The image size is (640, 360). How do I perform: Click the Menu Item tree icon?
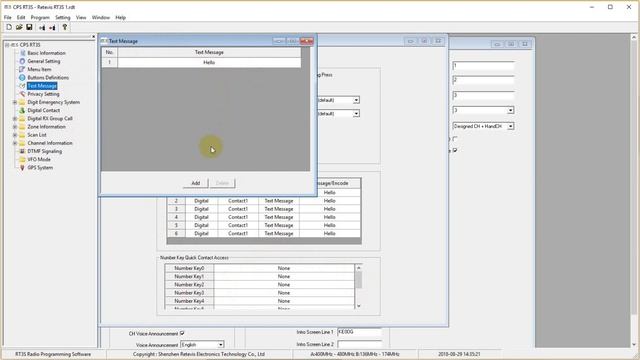tap(22, 69)
